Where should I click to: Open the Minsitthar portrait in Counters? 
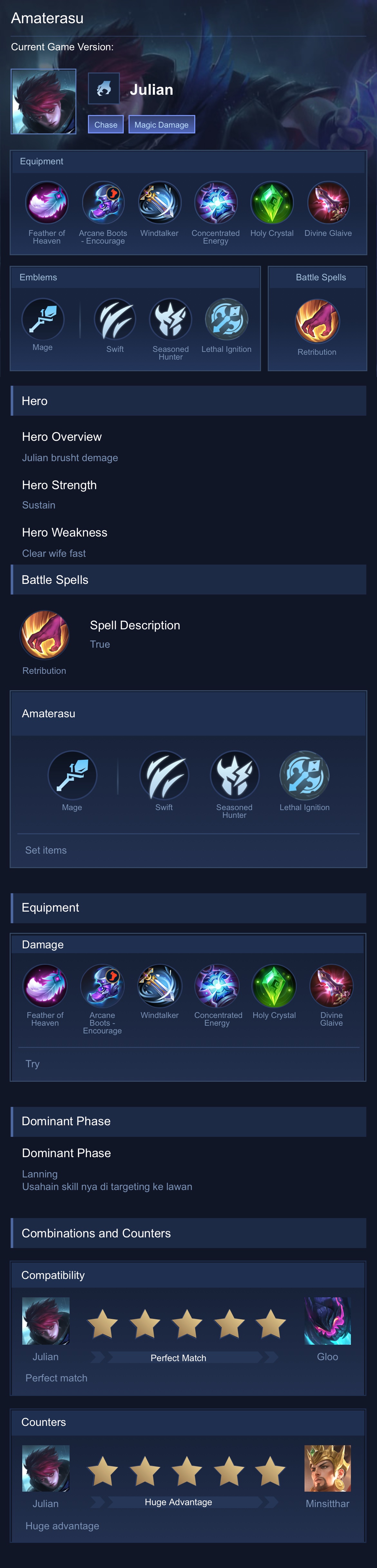[x=328, y=1468]
